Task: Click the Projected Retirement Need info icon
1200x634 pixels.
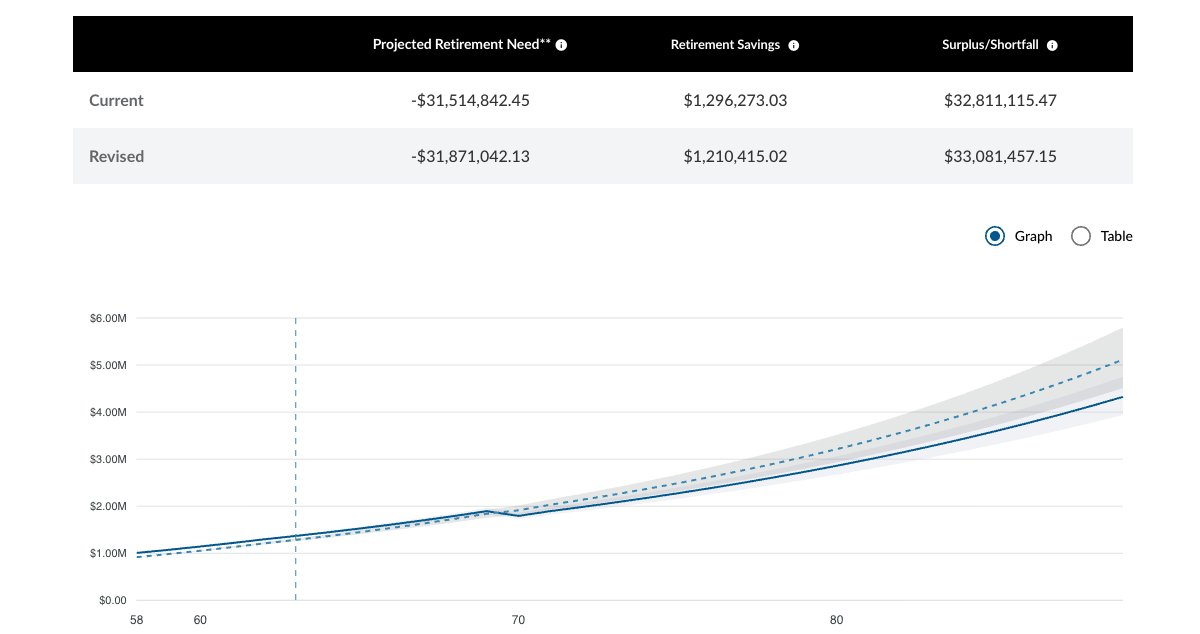Action: (x=562, y=44)
